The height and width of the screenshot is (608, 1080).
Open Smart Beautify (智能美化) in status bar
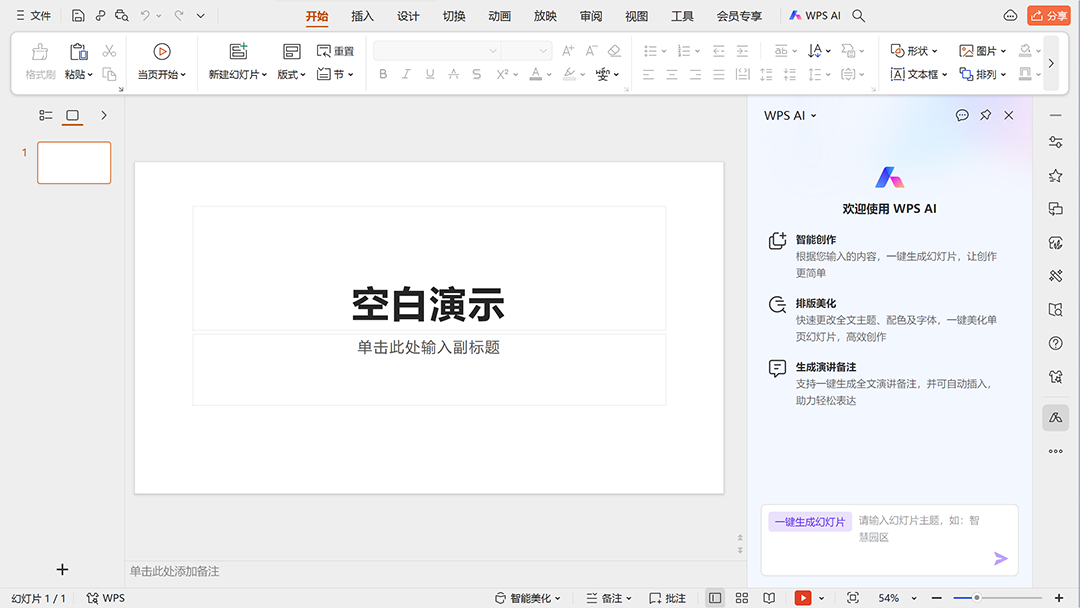528,598
